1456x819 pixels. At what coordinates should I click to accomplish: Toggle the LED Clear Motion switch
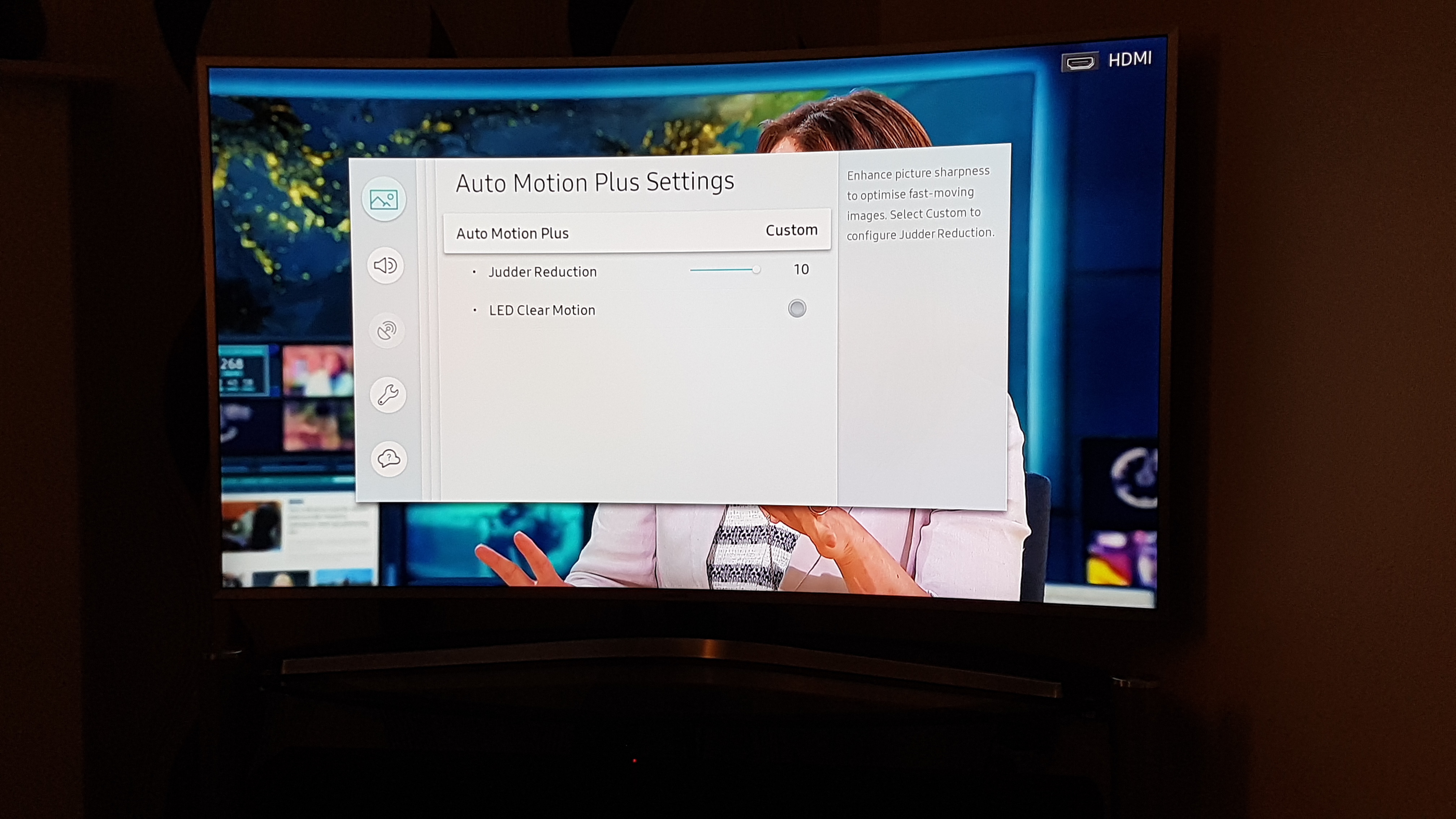point(797,309)
